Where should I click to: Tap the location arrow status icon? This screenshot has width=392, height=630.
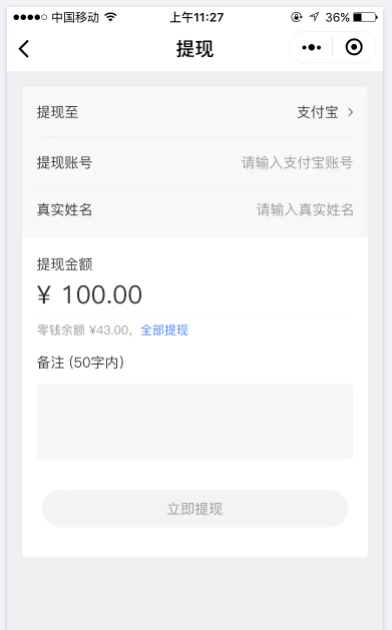point(314,17)
